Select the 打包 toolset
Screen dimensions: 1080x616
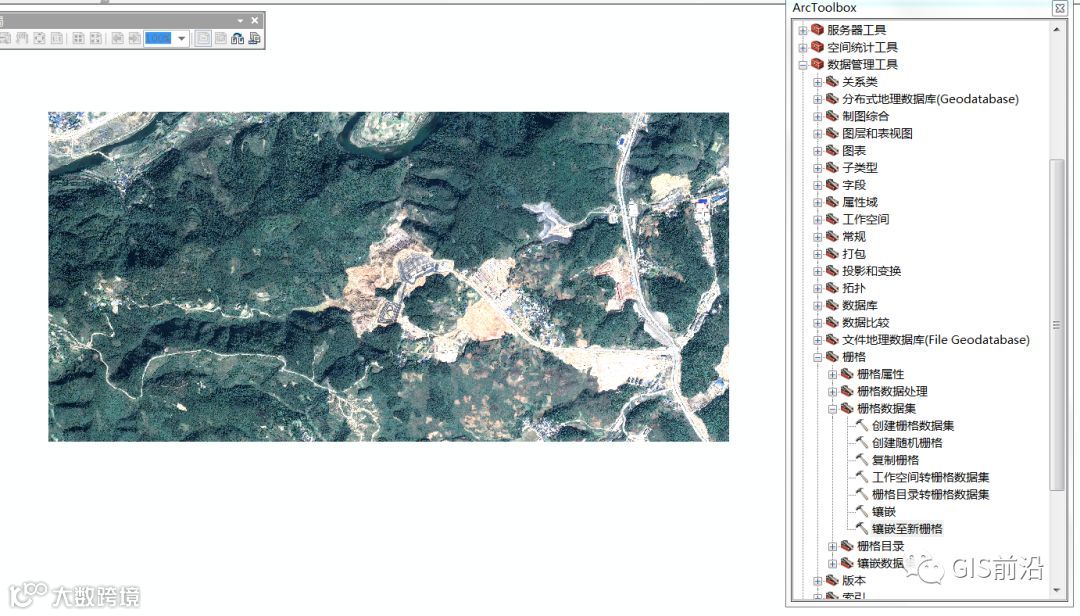[854, 254]
